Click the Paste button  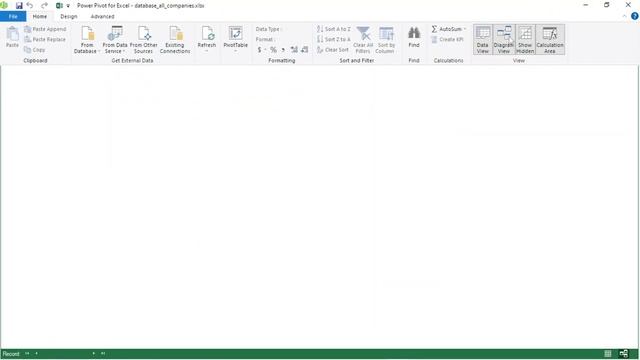(x=12, y=37)
